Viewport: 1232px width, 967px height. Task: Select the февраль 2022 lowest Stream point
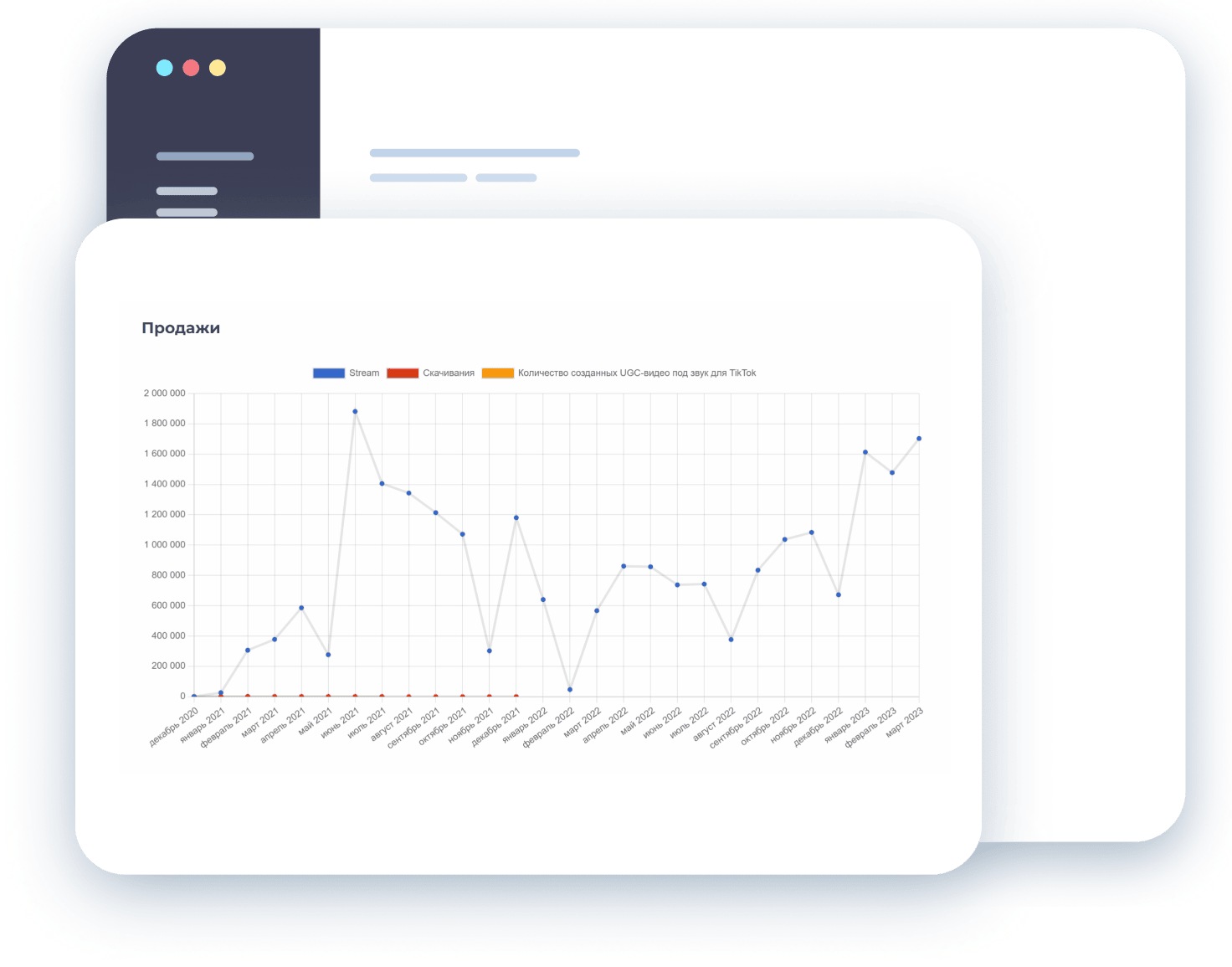point(570,690)
